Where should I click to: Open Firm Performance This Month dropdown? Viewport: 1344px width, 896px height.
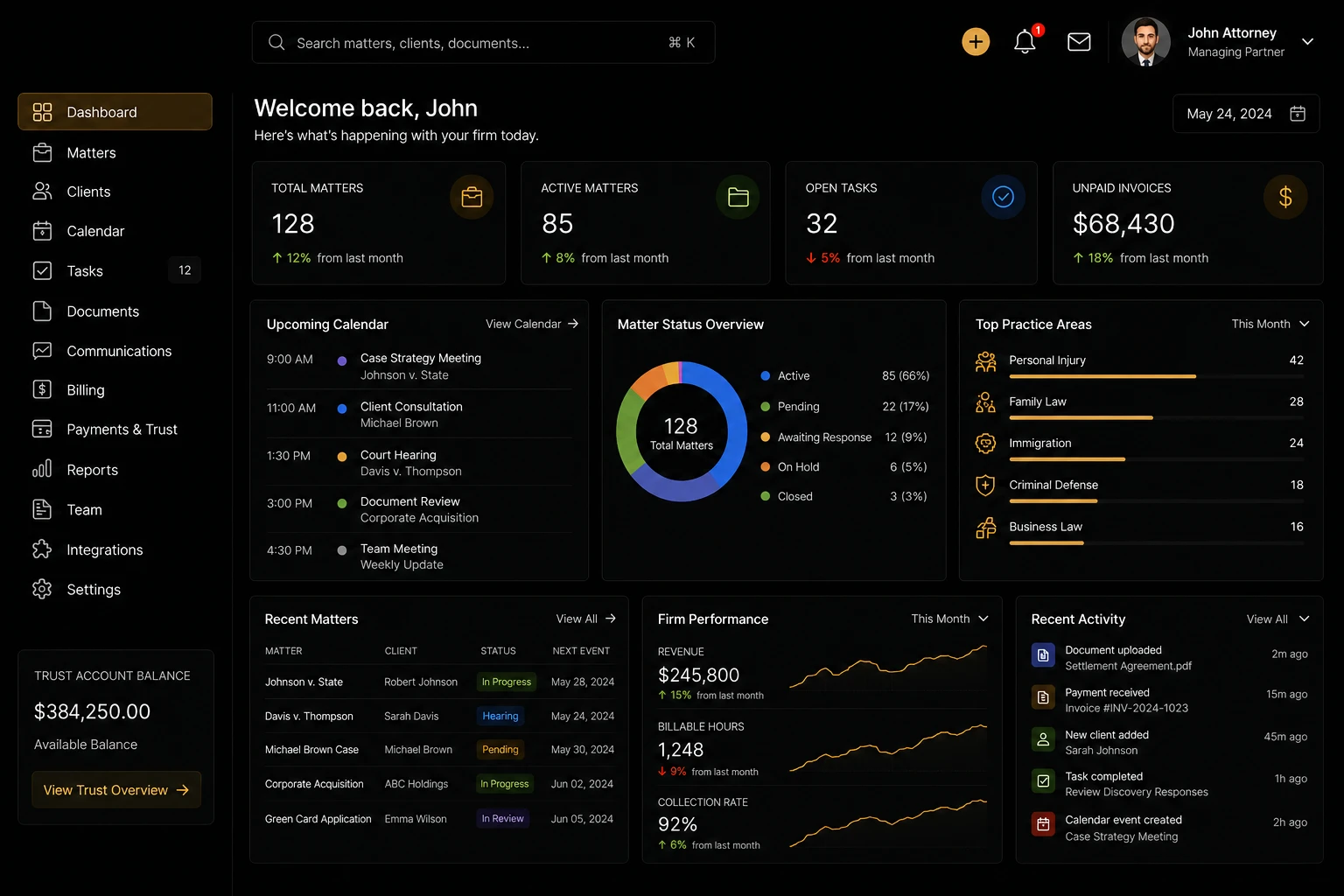click(949, 619)
